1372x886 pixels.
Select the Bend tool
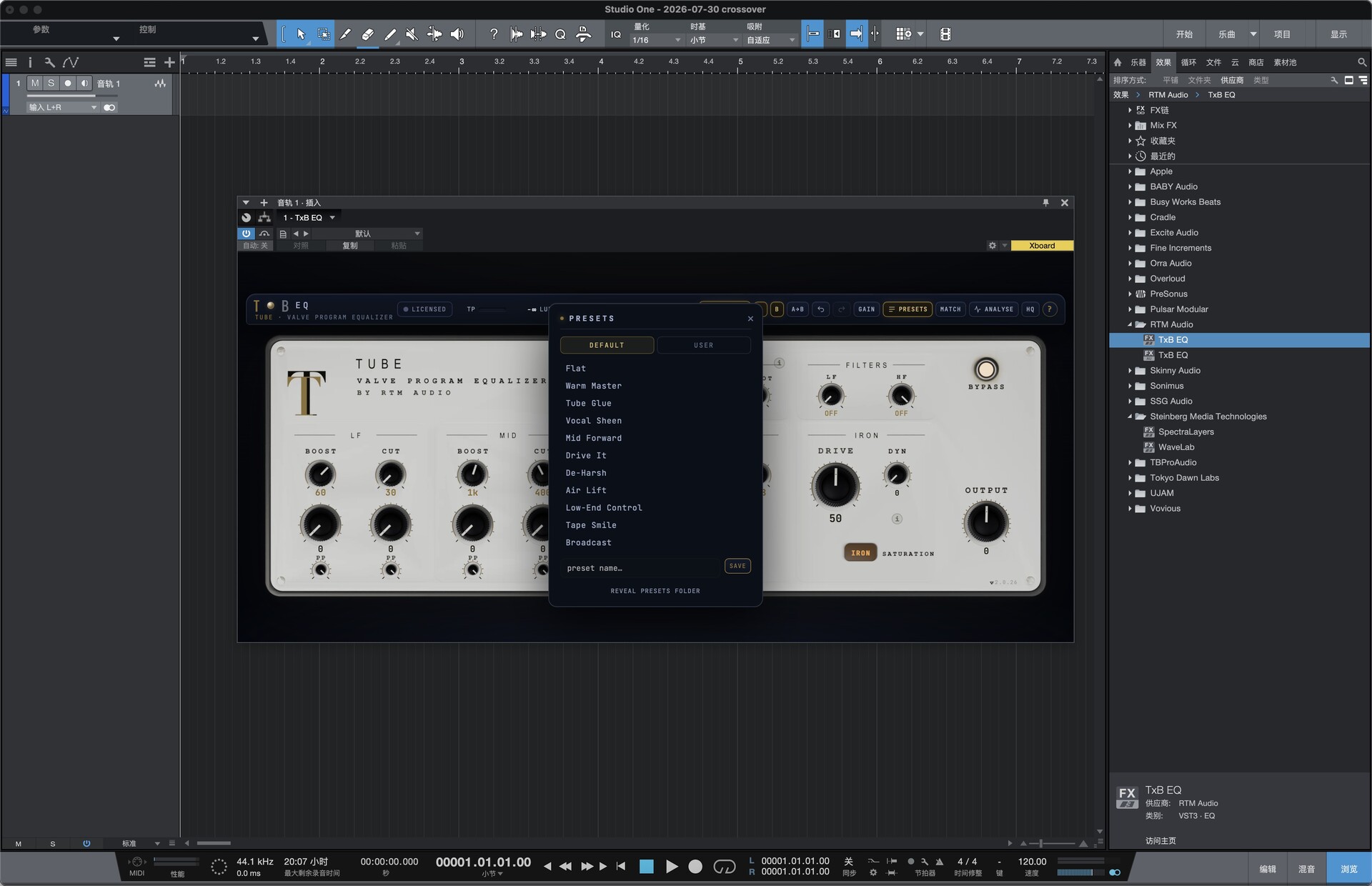click(x=434, y=34)
